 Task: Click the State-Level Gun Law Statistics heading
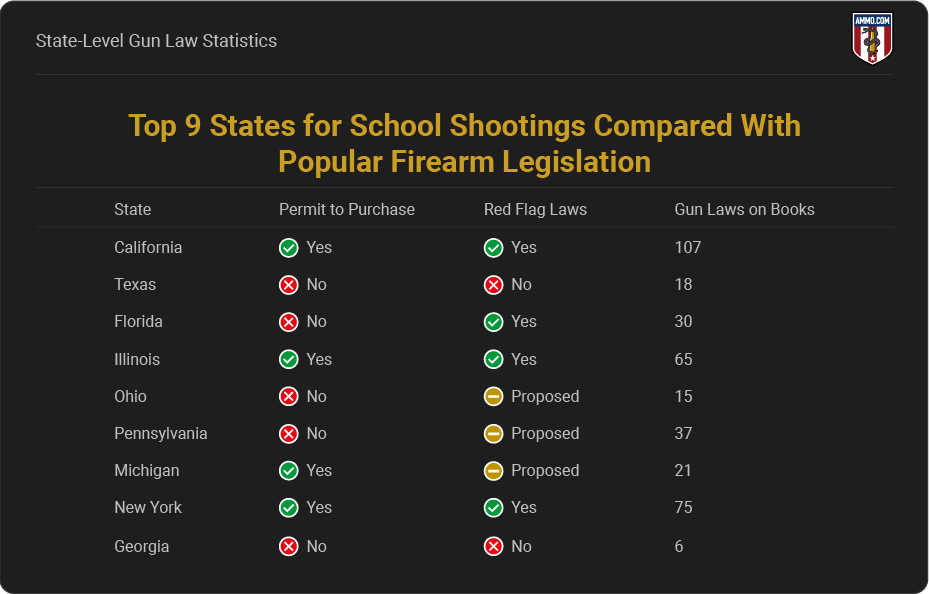point(156,41)
